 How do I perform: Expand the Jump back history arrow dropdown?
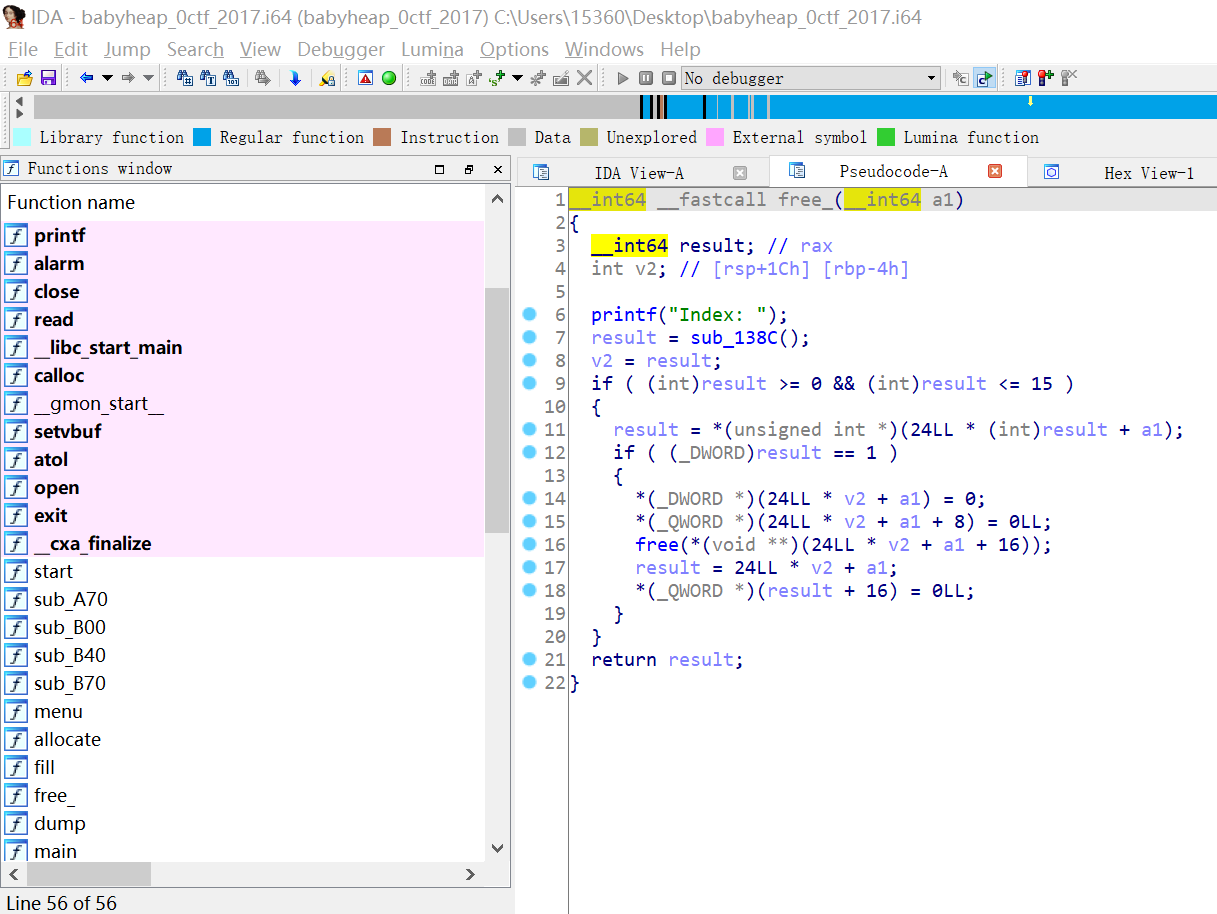(107, 78)
